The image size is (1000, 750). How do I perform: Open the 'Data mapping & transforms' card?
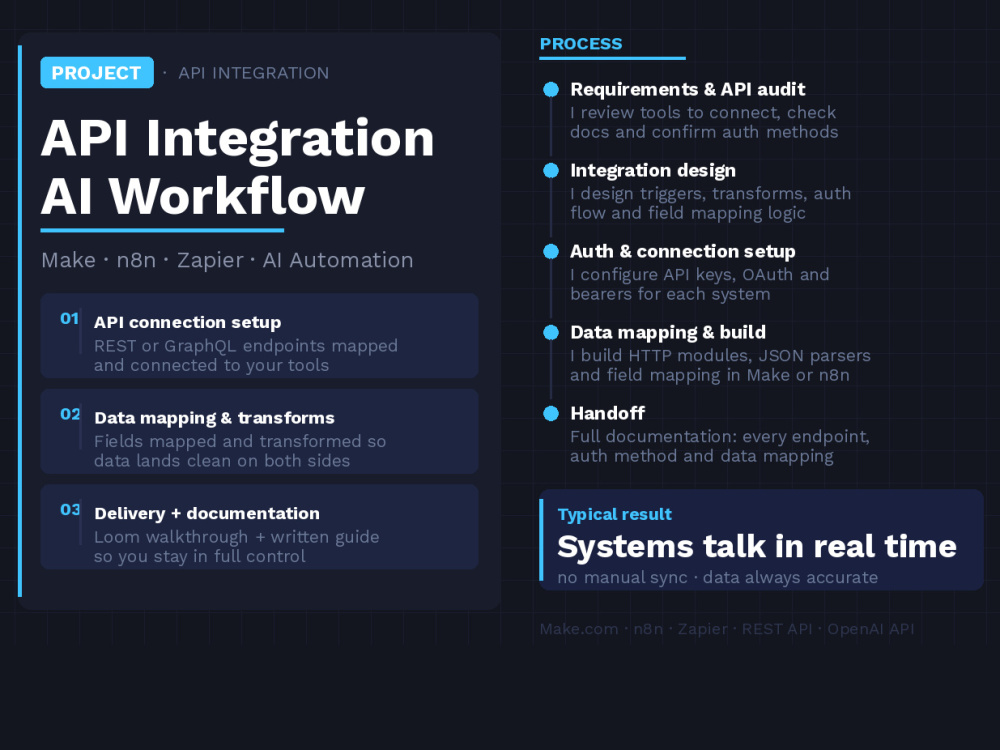coord(260,431)
